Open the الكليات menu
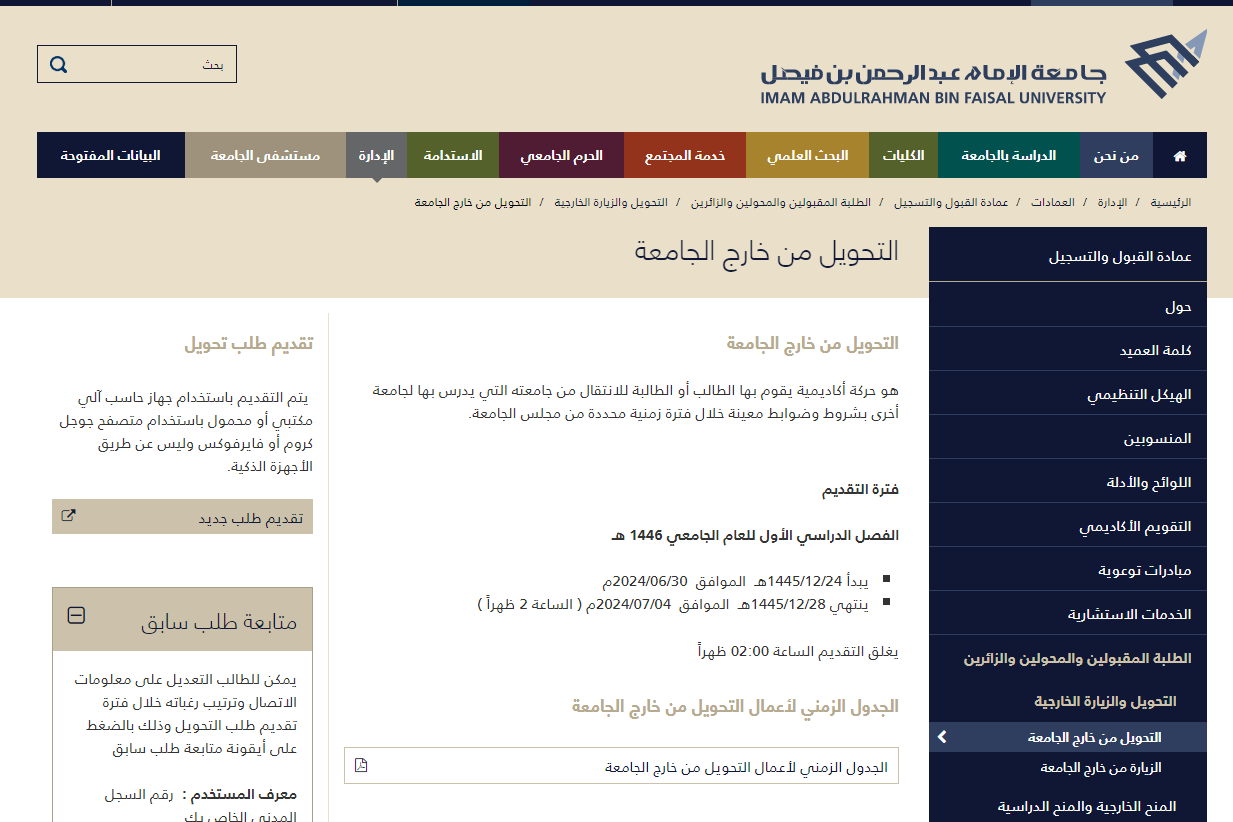Image resolution: width=1233 pixels, height=822 pixels. point(903,156)
